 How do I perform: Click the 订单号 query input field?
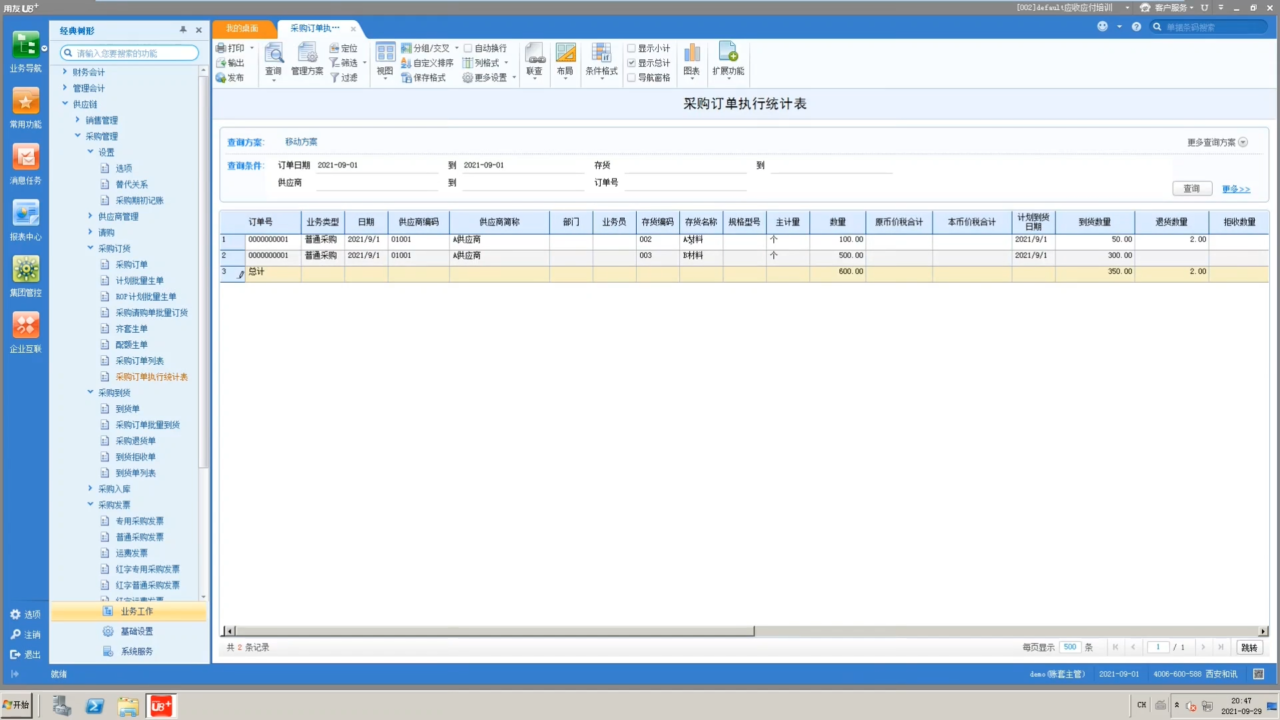click(686, 183)
